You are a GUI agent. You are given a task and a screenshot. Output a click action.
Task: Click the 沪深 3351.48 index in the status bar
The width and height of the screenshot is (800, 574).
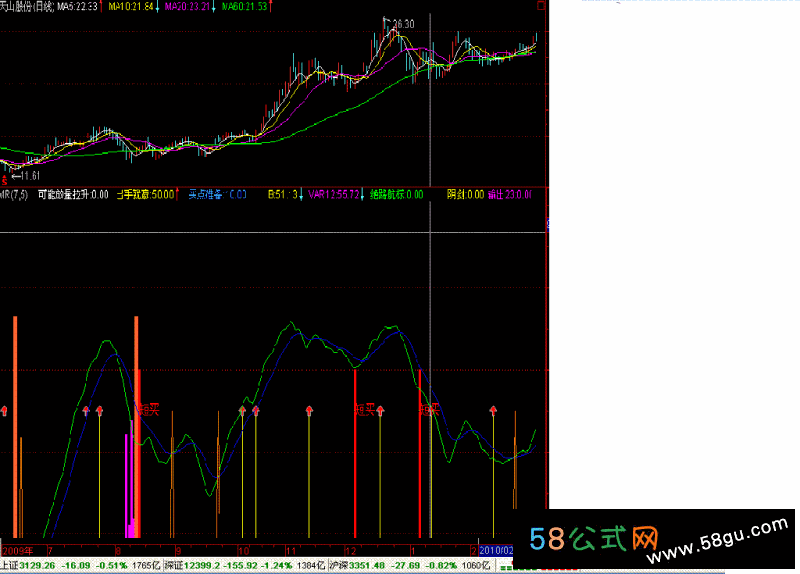click(x=357, y=565)
